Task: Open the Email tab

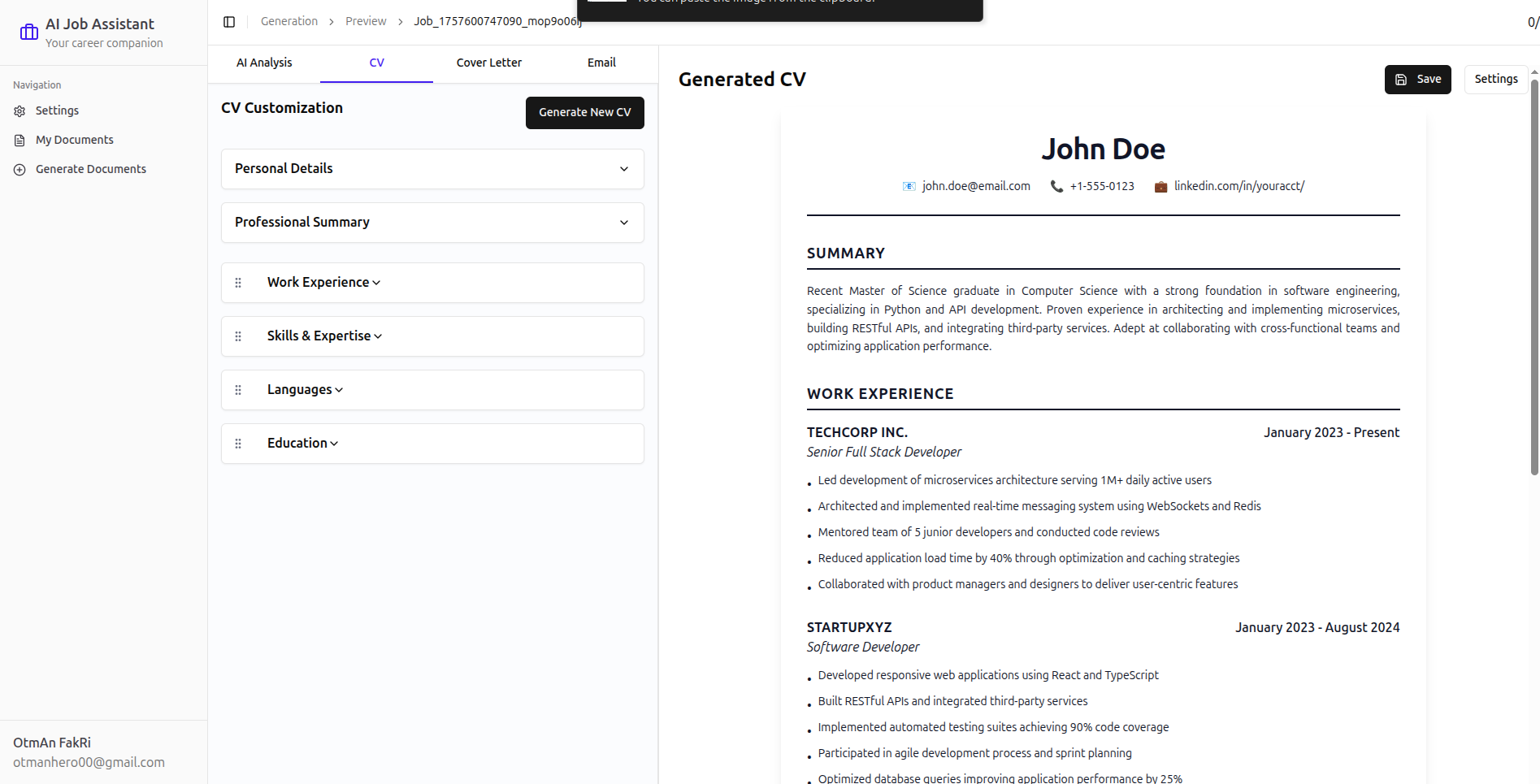Action: click(601, 63)
